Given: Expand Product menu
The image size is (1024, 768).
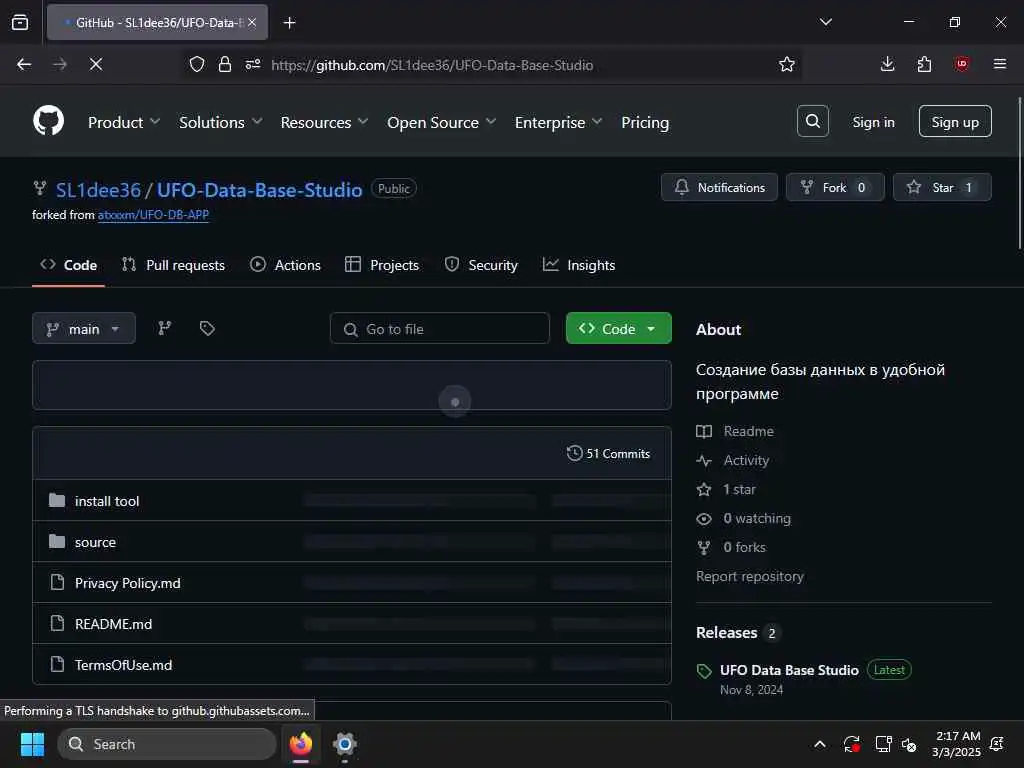Looking at the screenshot, I should (124, 122).
